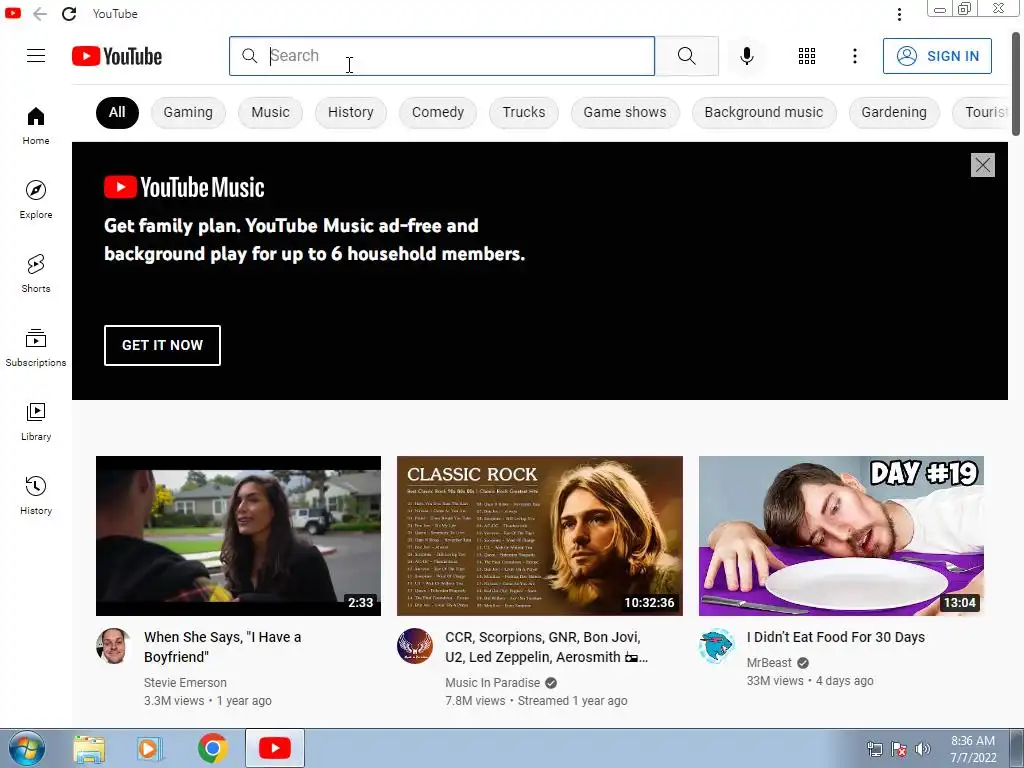Select the Gaming filter chip
Image resolution: width=1024 pixels, height=768 pixels.
click(188, 112)
